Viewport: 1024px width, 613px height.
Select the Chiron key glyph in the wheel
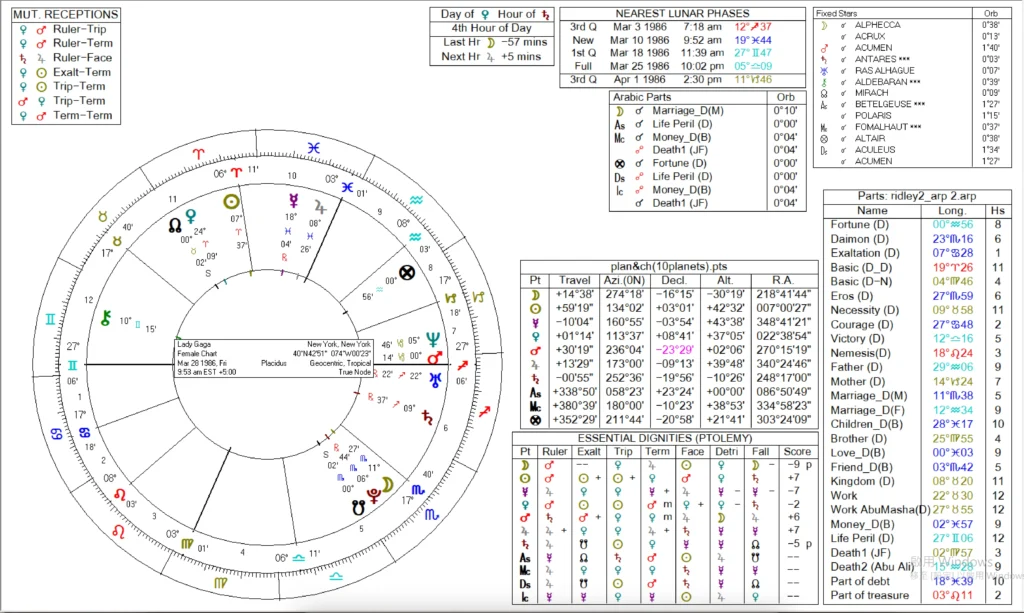point(105,318)
